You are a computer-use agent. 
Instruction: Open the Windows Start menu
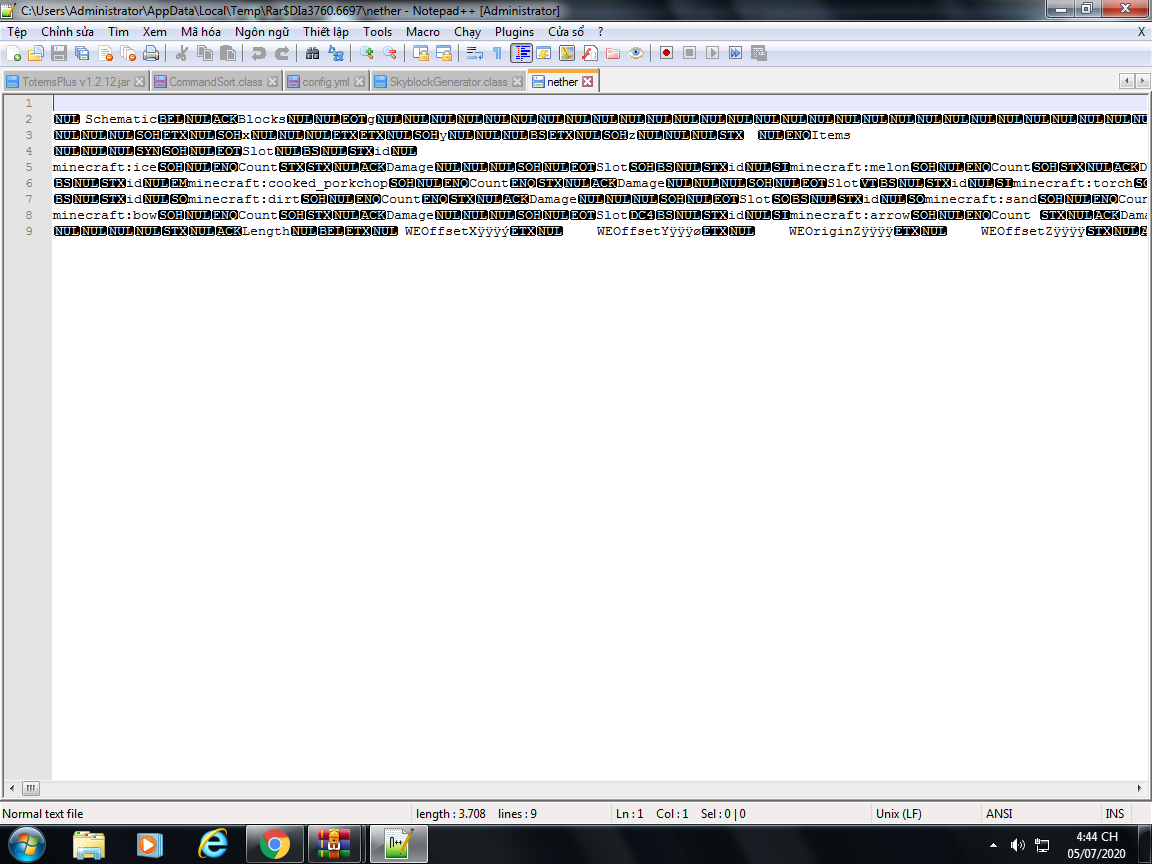tap(27, 843)
